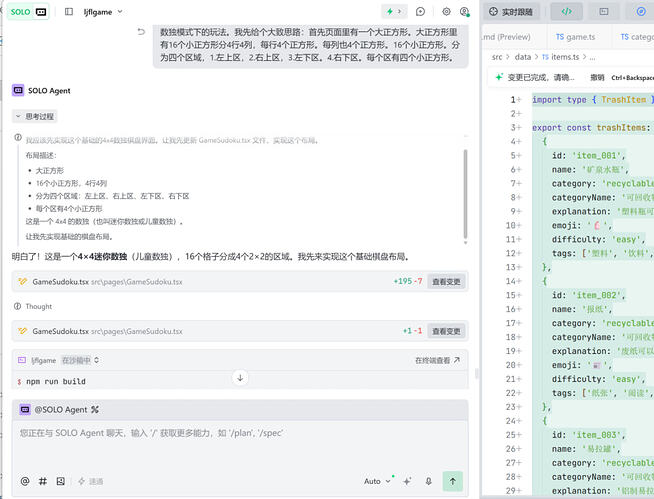Screen dimensions: 654x499
Task: Click code line 3 export const trashItems
Action: [x=593, y=128]
